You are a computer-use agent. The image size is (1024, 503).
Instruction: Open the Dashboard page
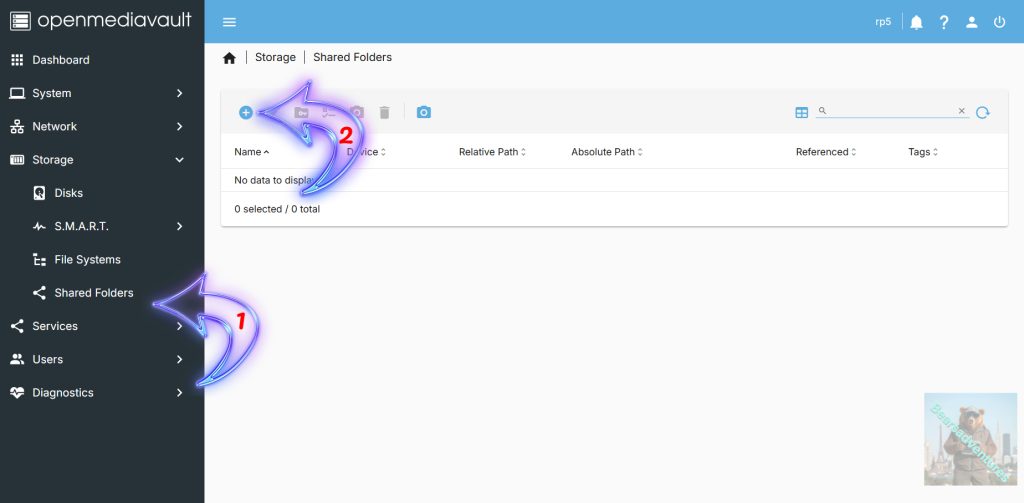coord(61,60)
